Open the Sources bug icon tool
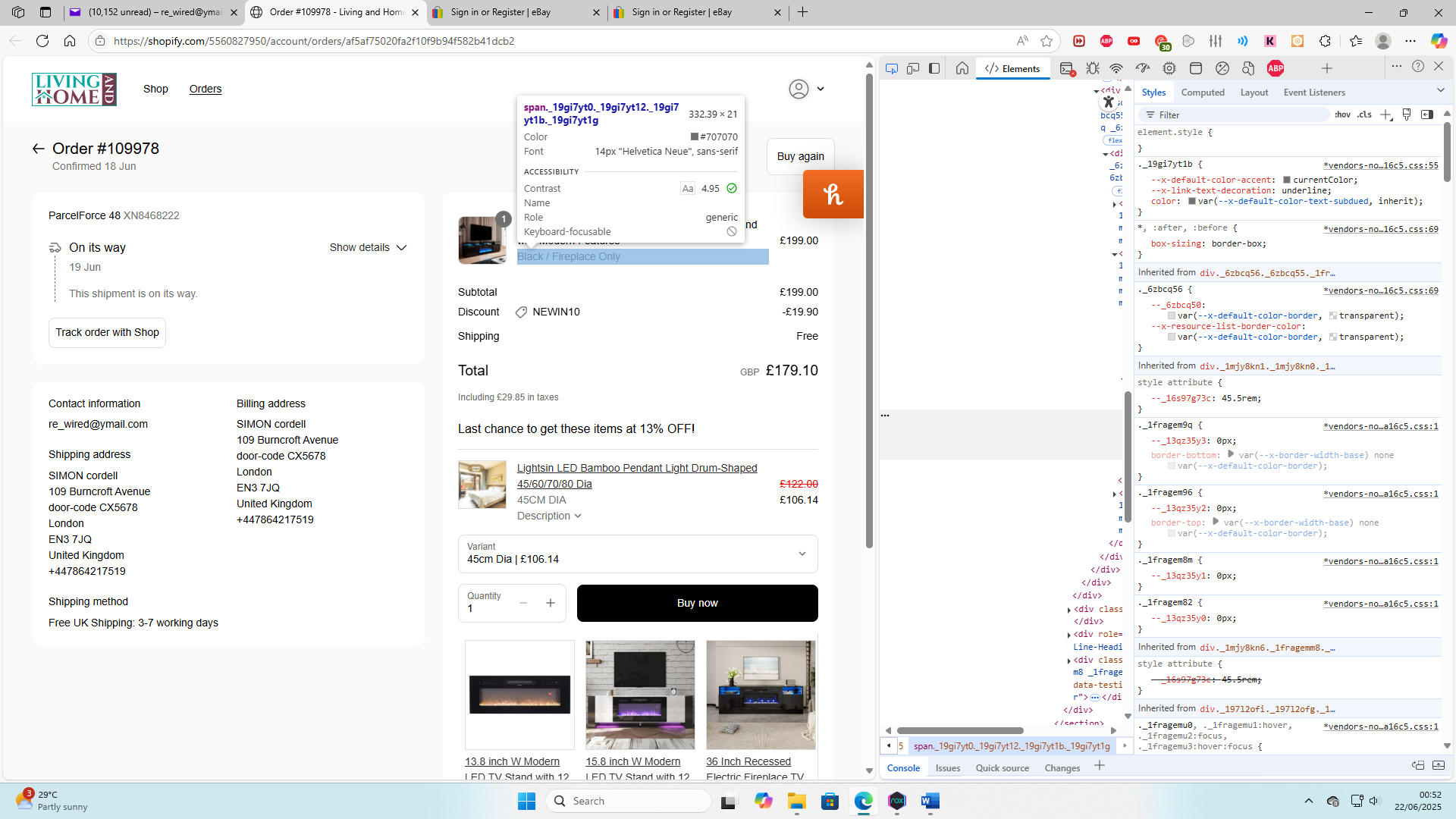The image size is (1456, 819). tap(1093, 68)
